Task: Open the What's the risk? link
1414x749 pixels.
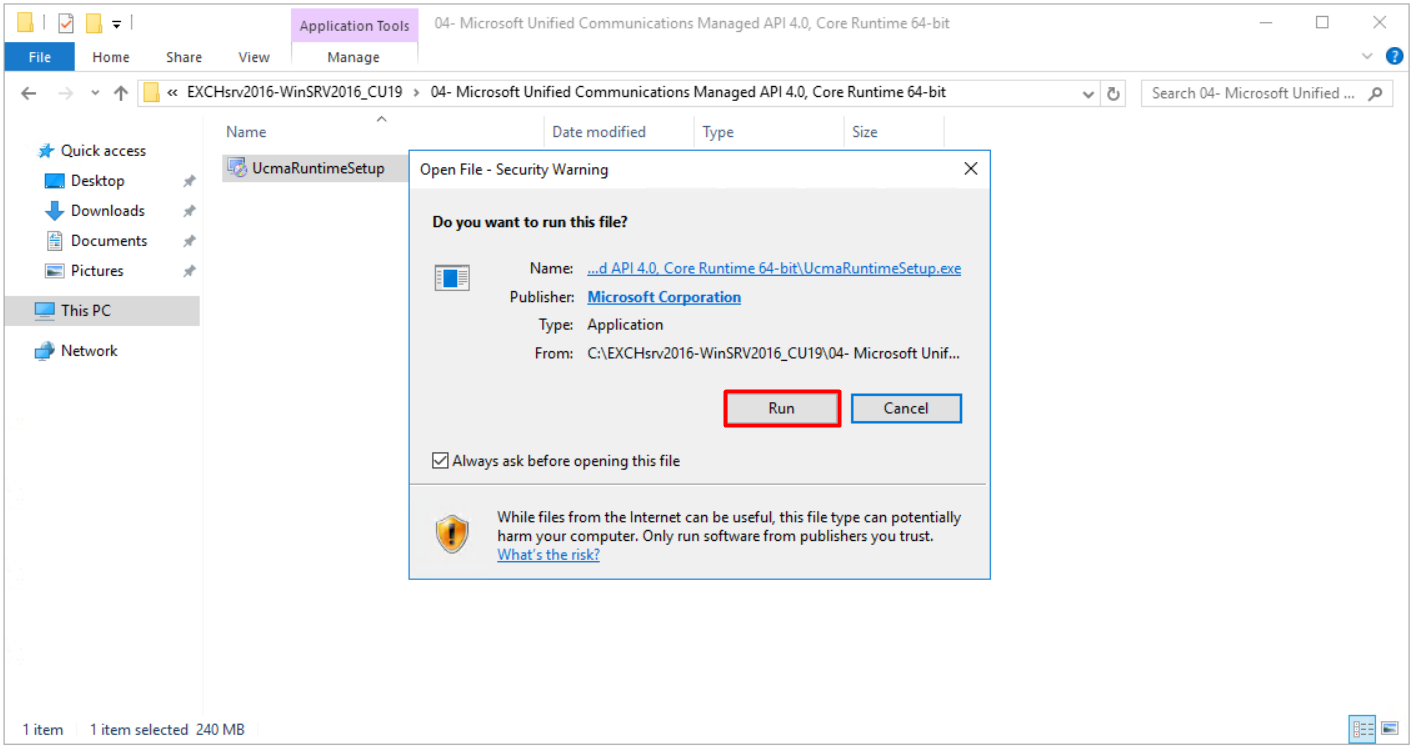Action: (x=548, y=555)
